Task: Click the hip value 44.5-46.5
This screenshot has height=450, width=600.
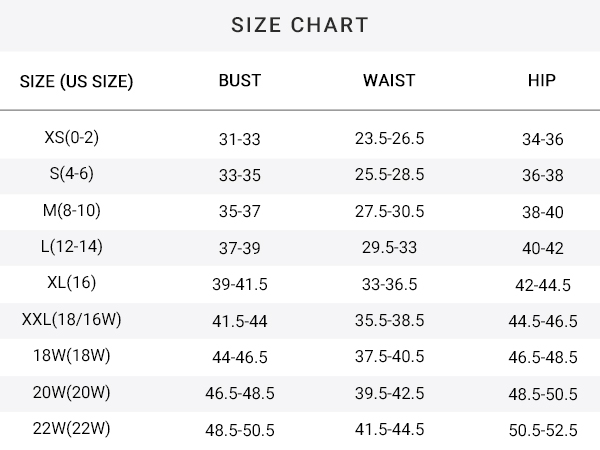Action: point(543,321)
